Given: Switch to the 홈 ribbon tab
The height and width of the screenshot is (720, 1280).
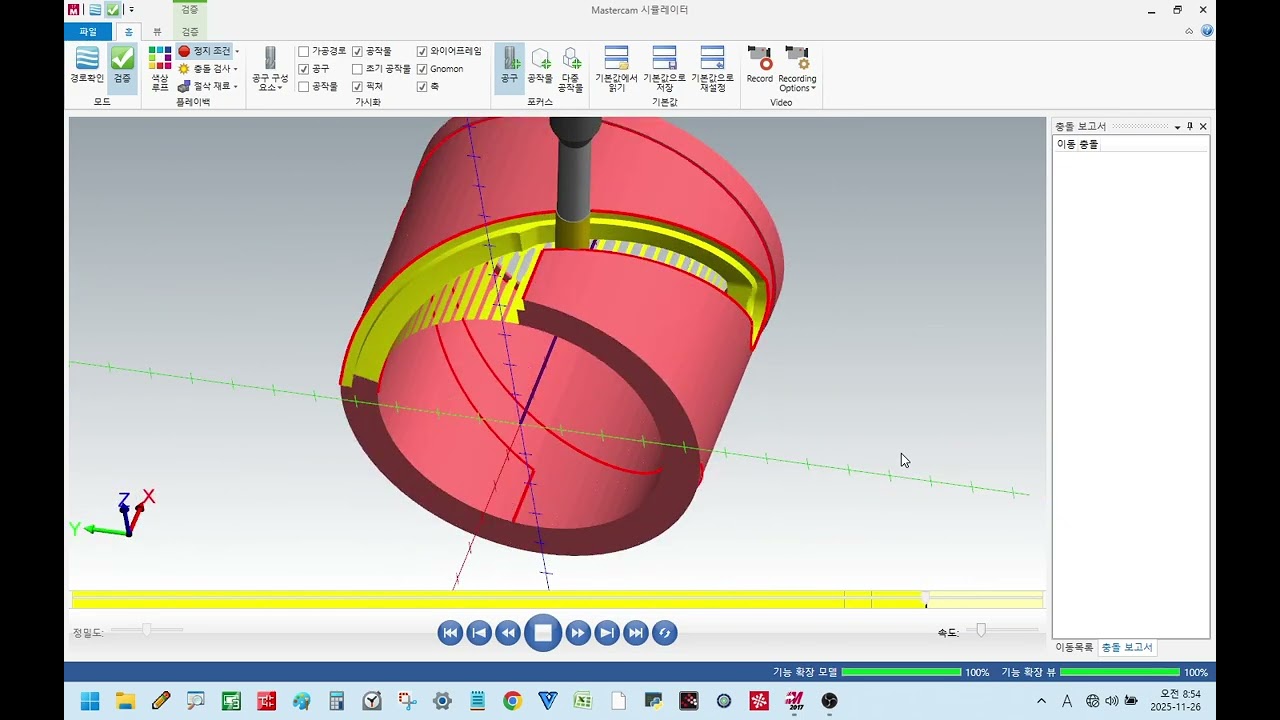Looking at the screenshot, I should 128,32.
